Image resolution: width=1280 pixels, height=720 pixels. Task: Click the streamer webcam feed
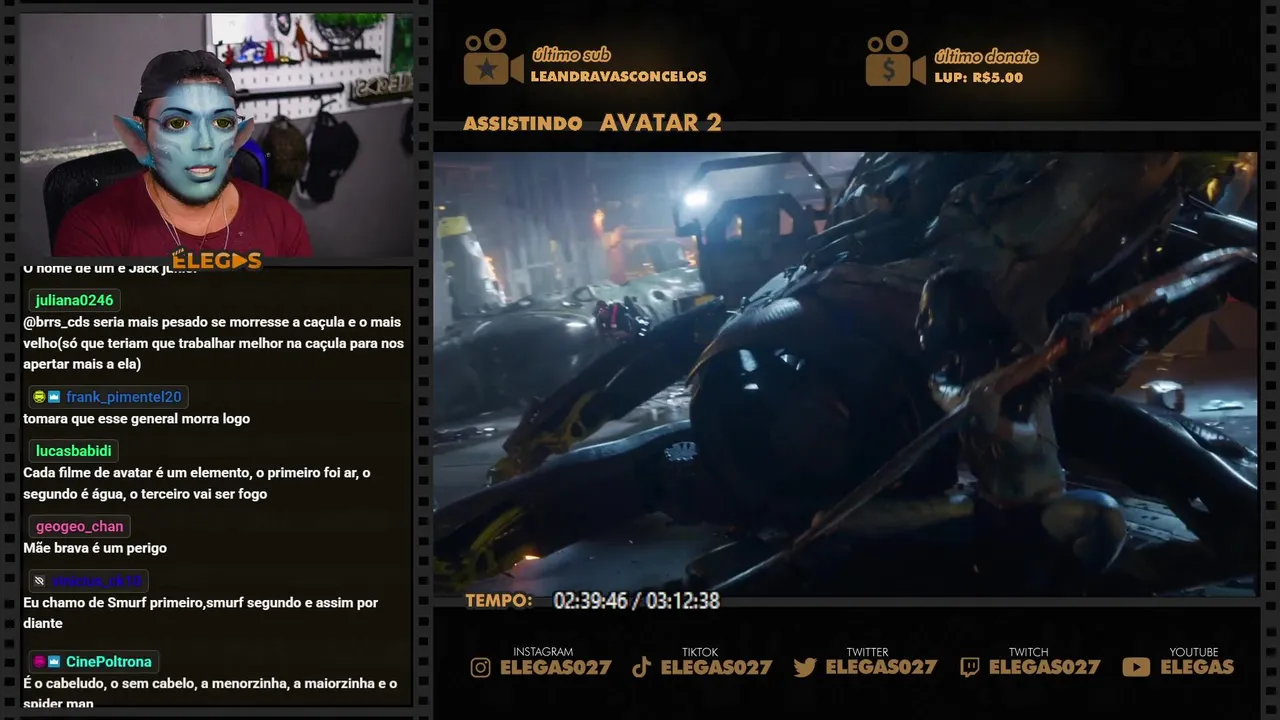pyautogui.click(x=217, y=135)
